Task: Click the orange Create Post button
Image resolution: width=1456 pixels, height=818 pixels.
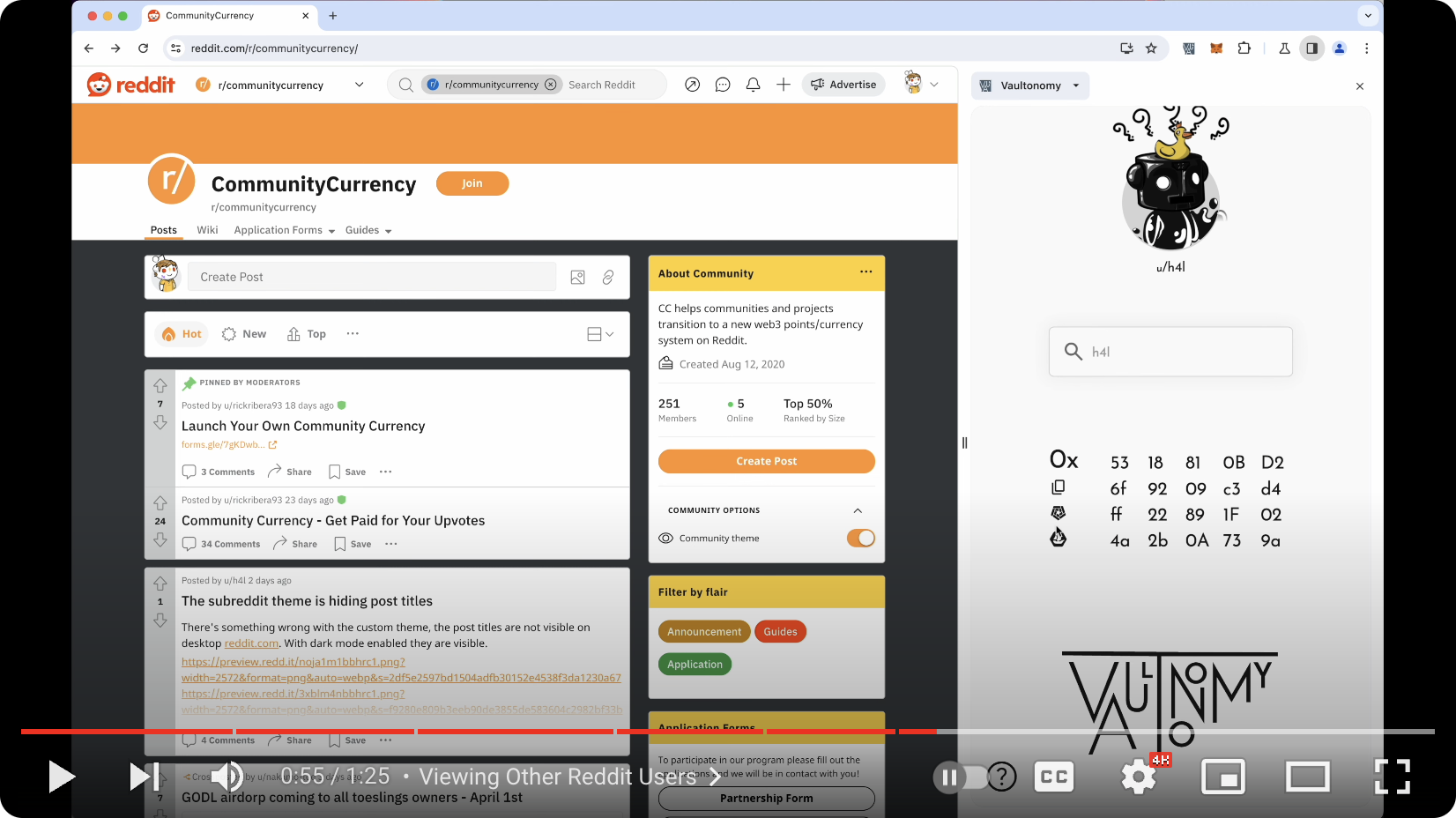Action: point(766,461)
